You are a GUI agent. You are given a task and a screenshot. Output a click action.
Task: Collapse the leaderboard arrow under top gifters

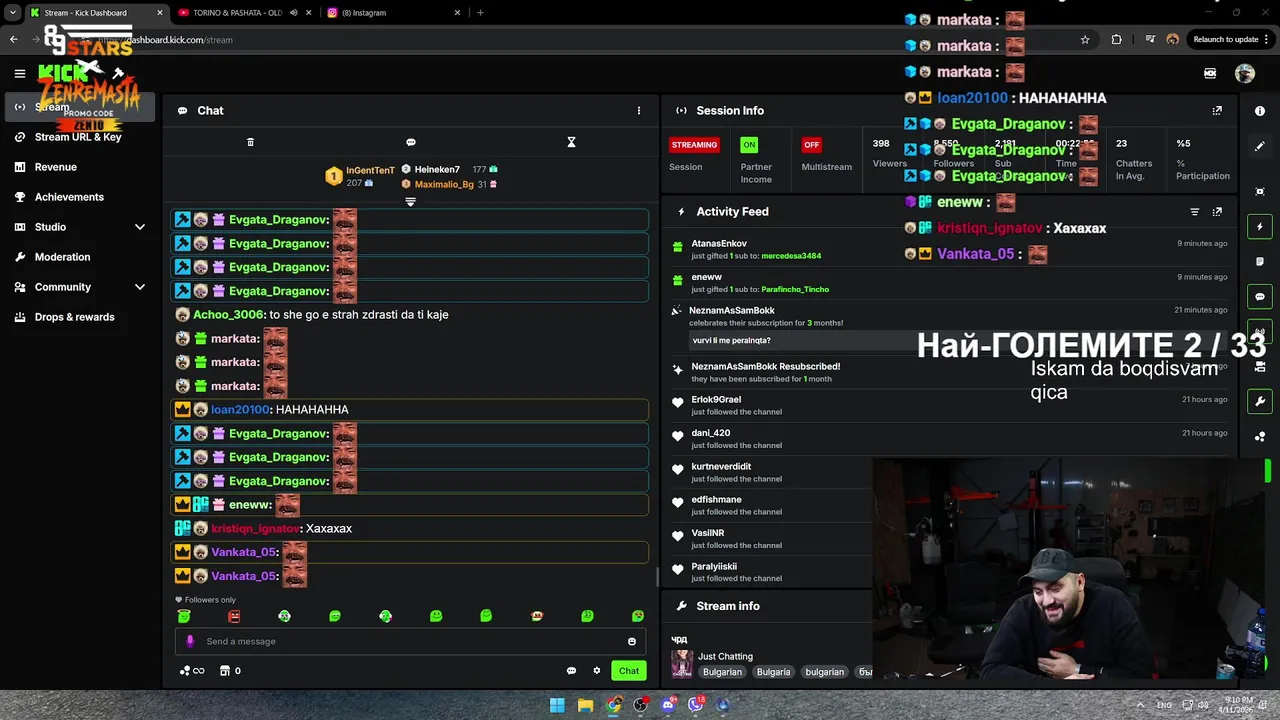point(410,202)
